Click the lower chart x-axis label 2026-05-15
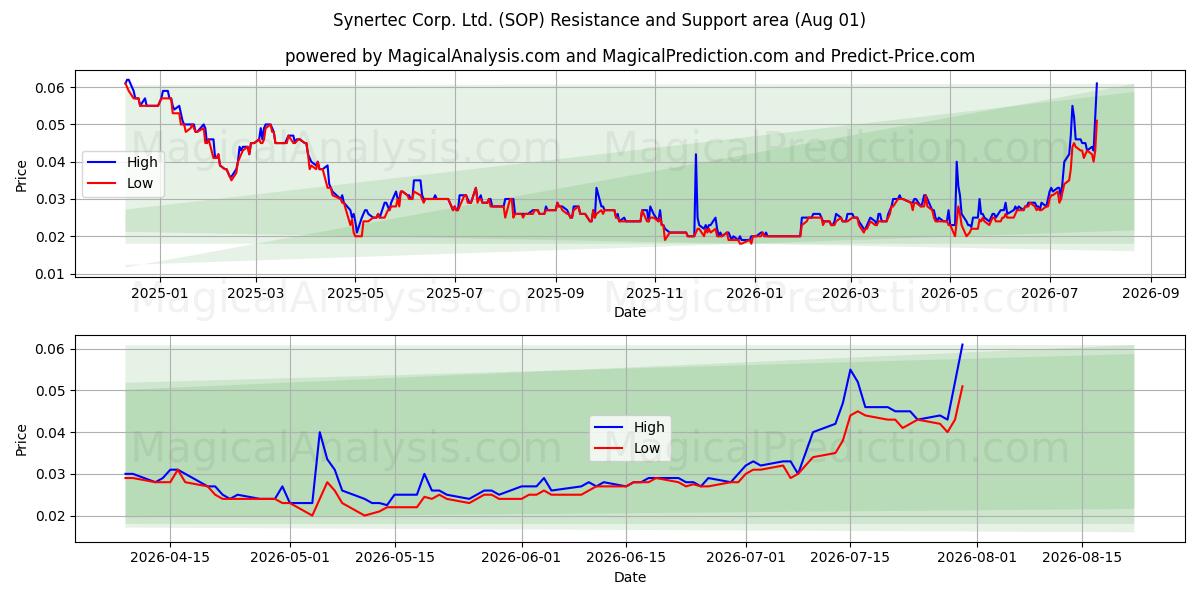 (x=395, y=559)
